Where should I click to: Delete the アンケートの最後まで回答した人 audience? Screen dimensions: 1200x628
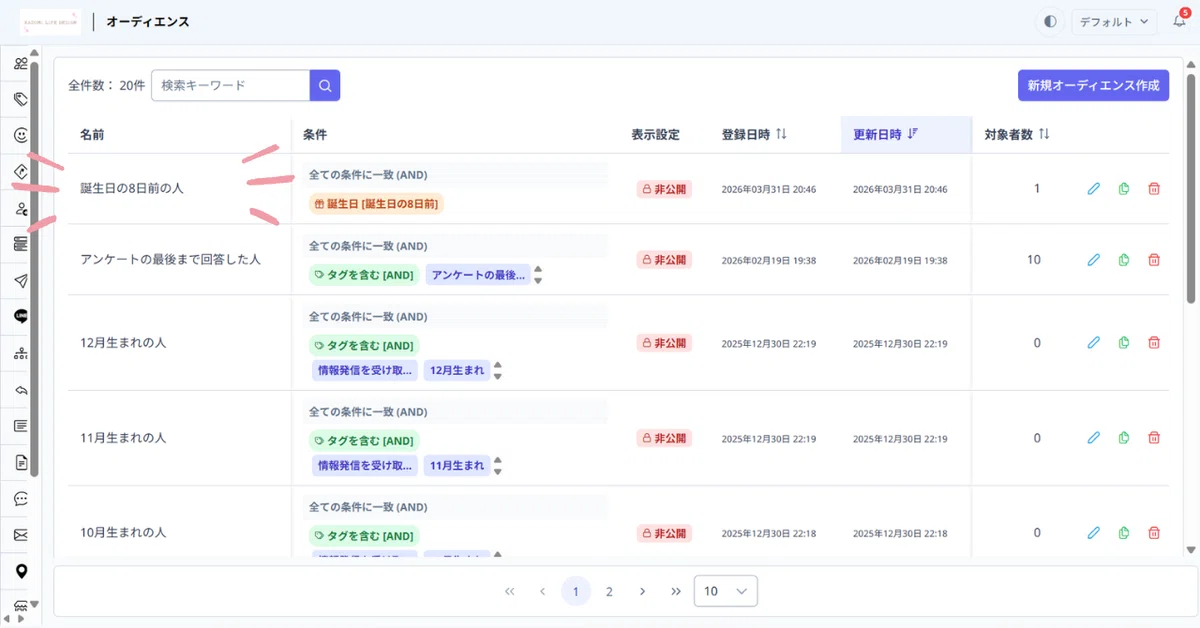click(x=1154, y=259)
